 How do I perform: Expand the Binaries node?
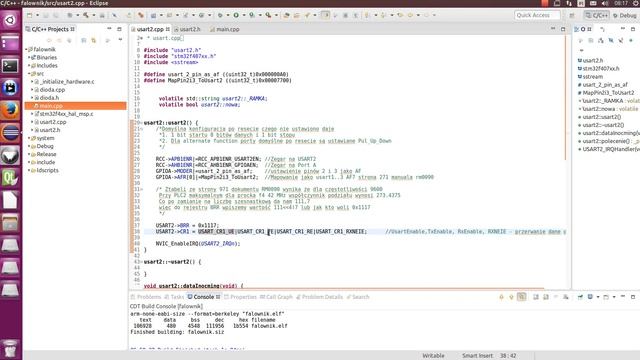click(x=29, y=58)
